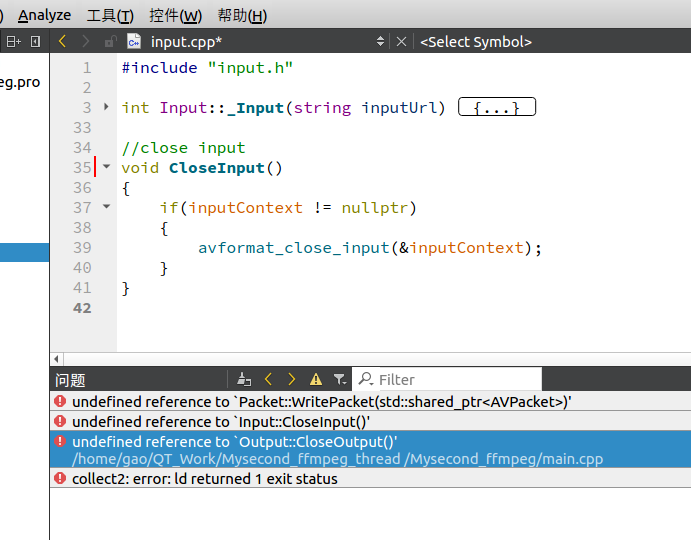691x540 pixels.
Task: Go to next issue arrow
Action: coord(291,379)
